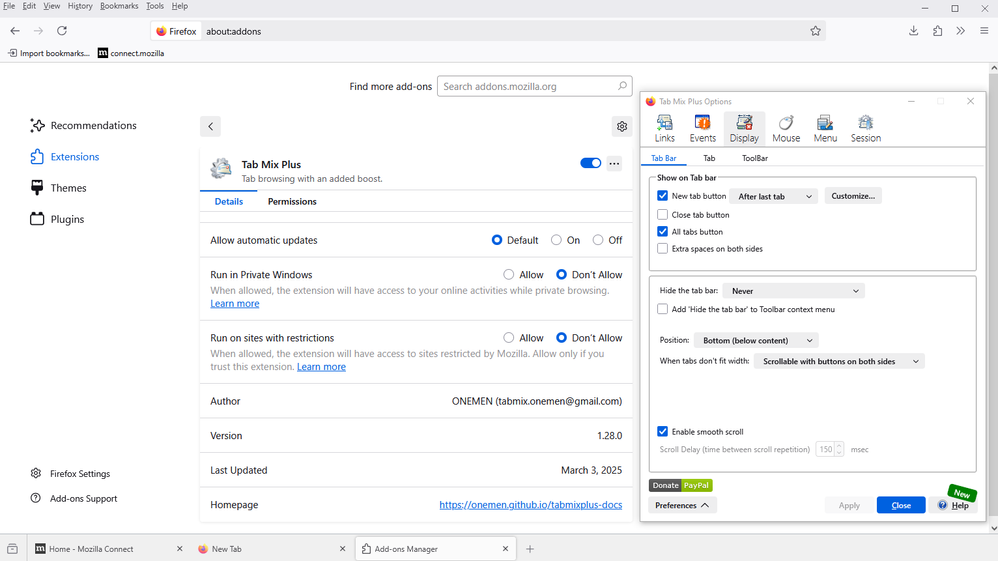Bookmark this page with the star icon
998x561 pixels.
815,31
